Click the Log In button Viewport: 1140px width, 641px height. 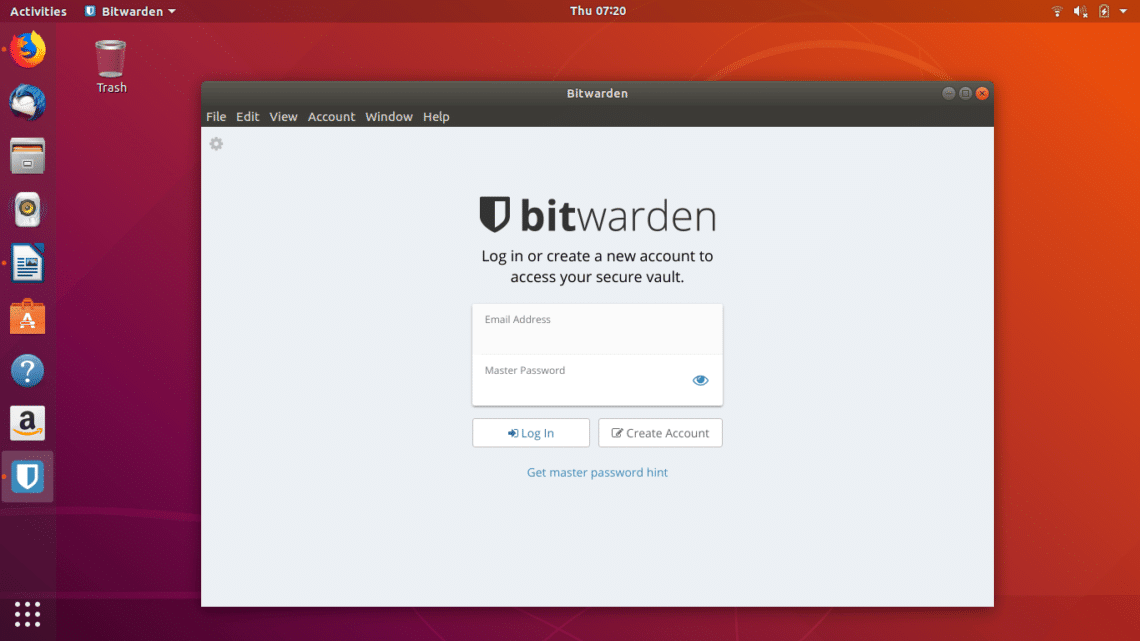[530, 433]
